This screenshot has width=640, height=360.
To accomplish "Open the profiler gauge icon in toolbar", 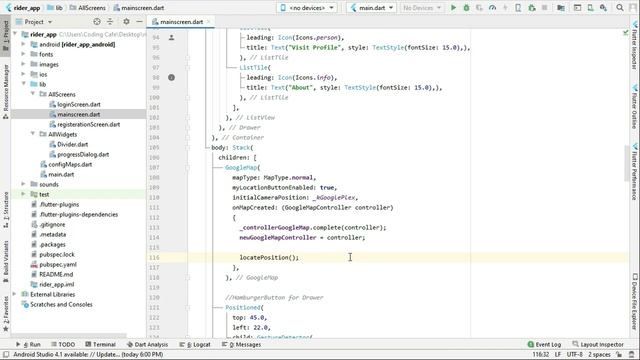I will point(492,8).
